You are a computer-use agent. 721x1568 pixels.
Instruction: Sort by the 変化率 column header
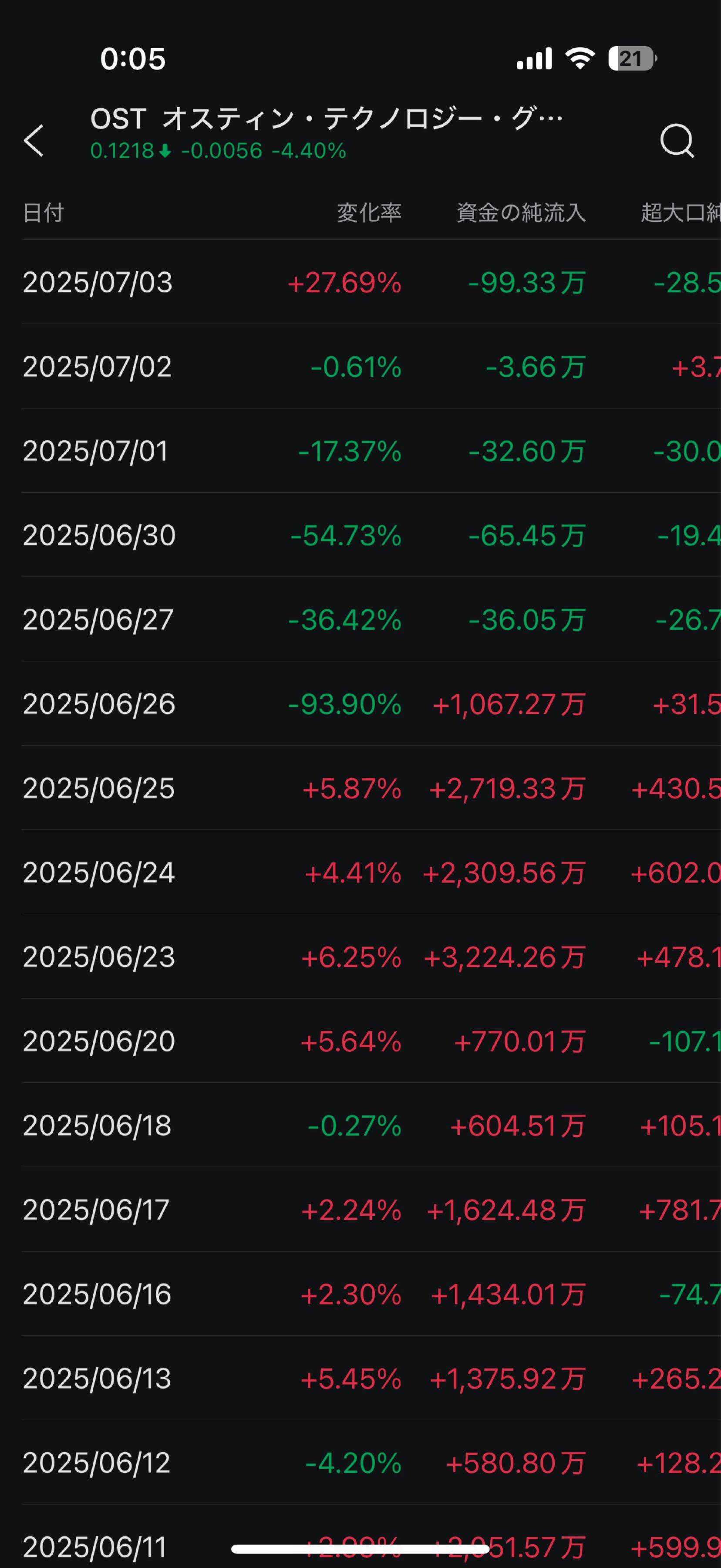pyautogui.click(x=369, y=213)
